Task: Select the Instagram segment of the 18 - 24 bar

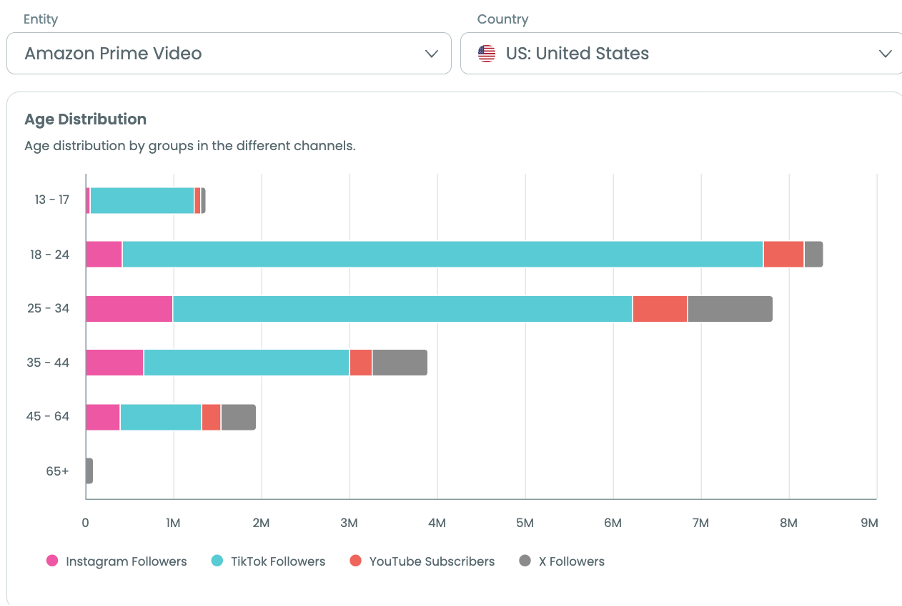Action: point(104,254)
